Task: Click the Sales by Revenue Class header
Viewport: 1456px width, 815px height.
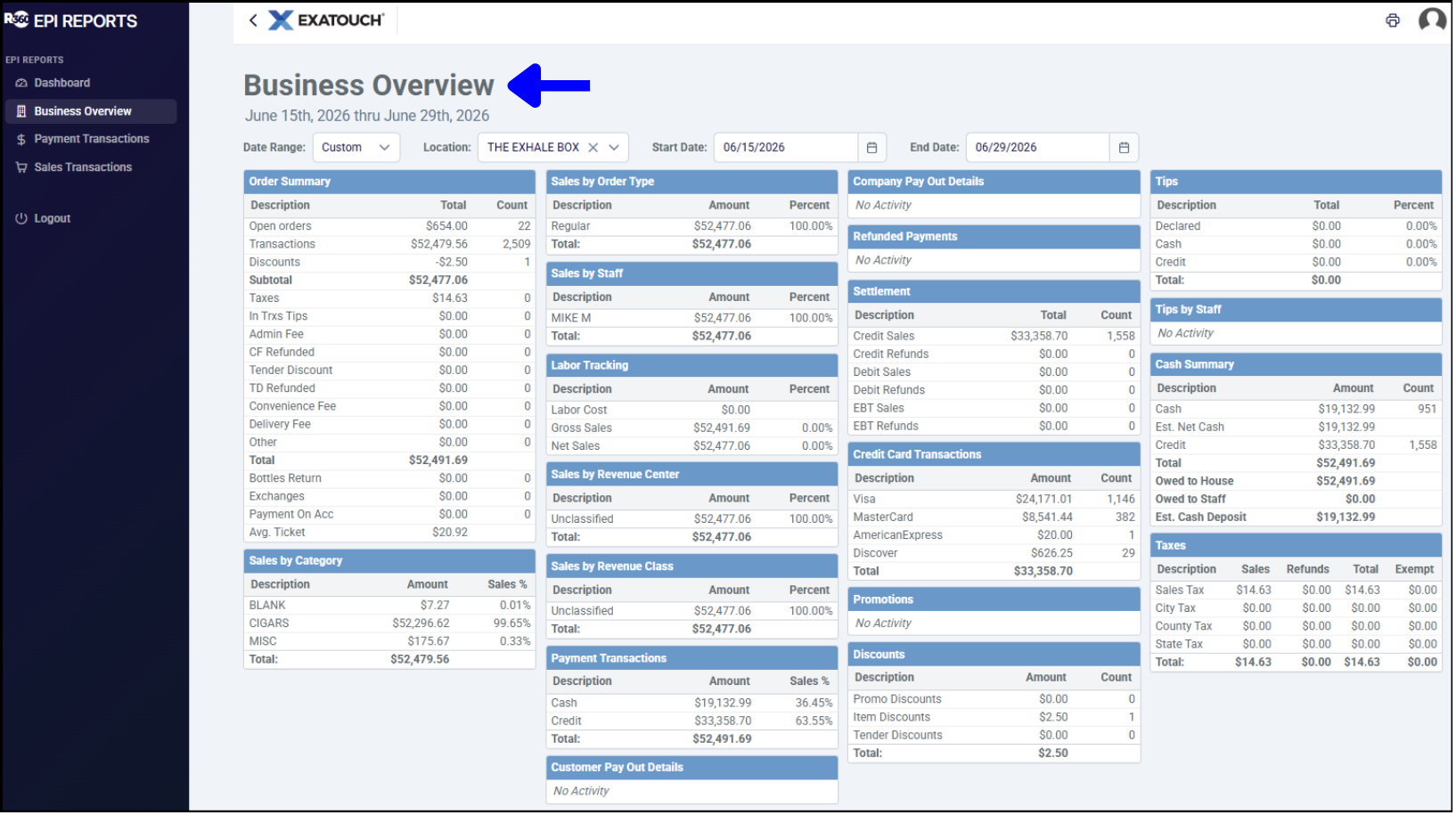Action: [x=691, y=566]
